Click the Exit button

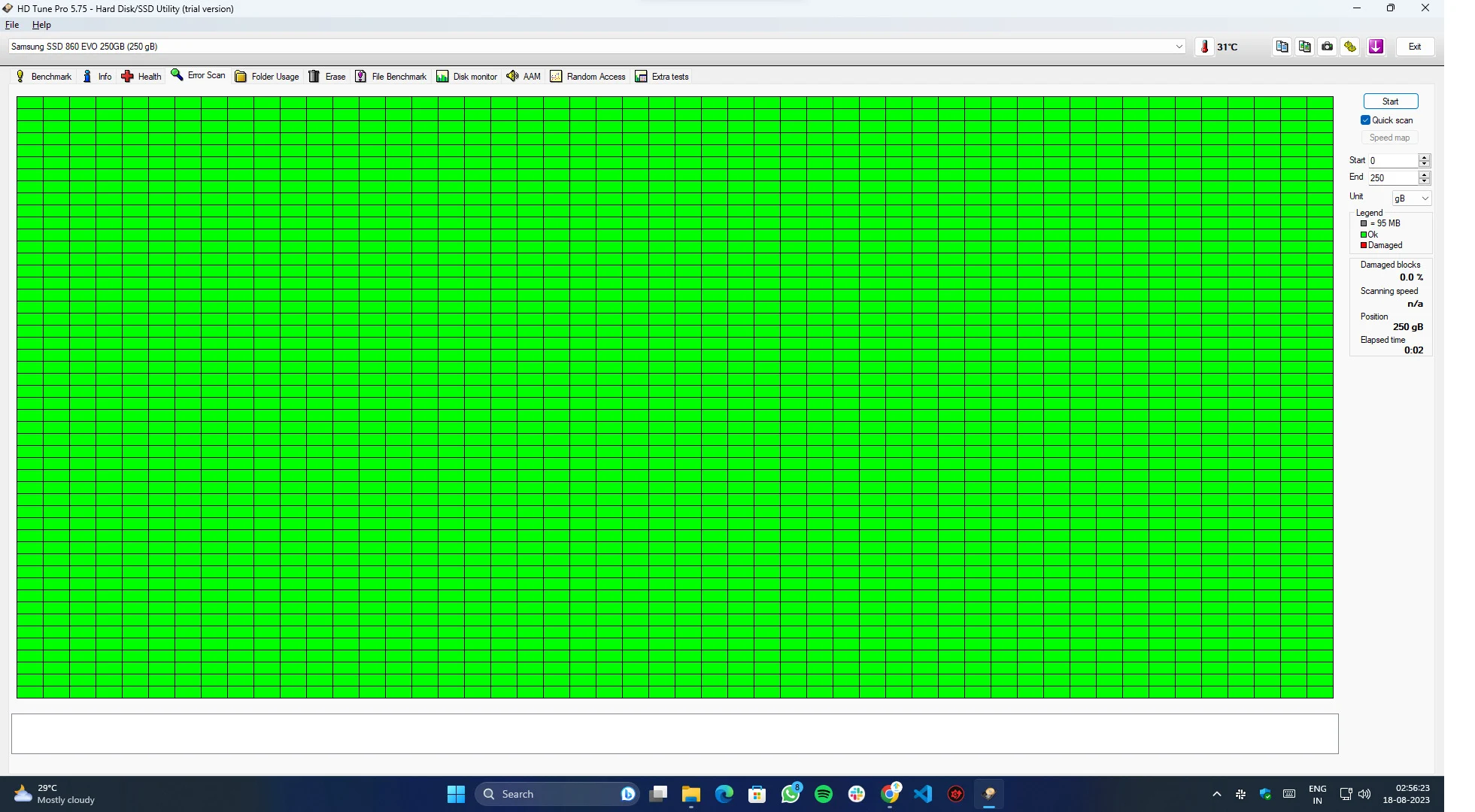point(1415,47)
